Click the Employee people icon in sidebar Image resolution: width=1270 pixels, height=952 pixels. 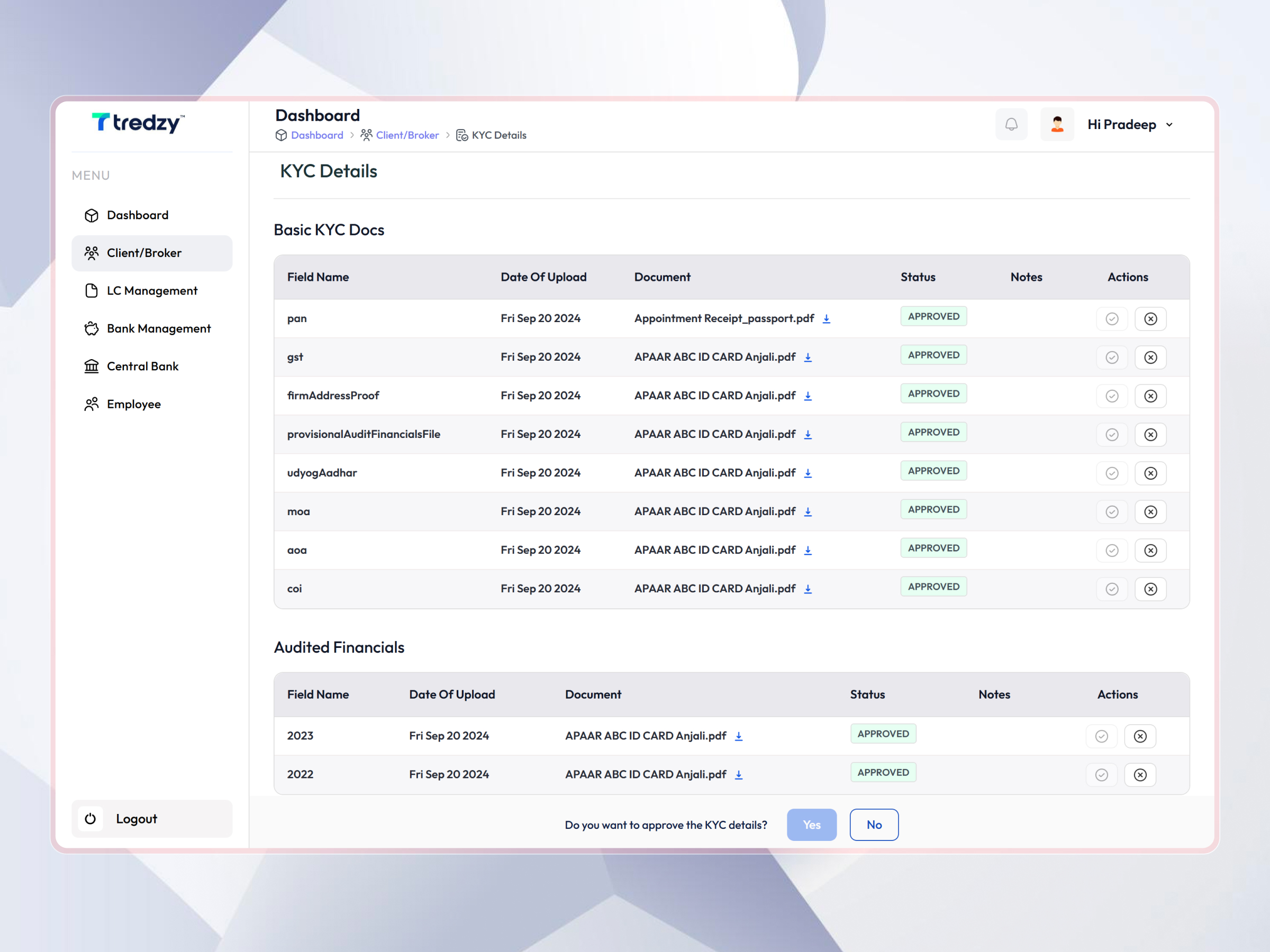point(92,404)
